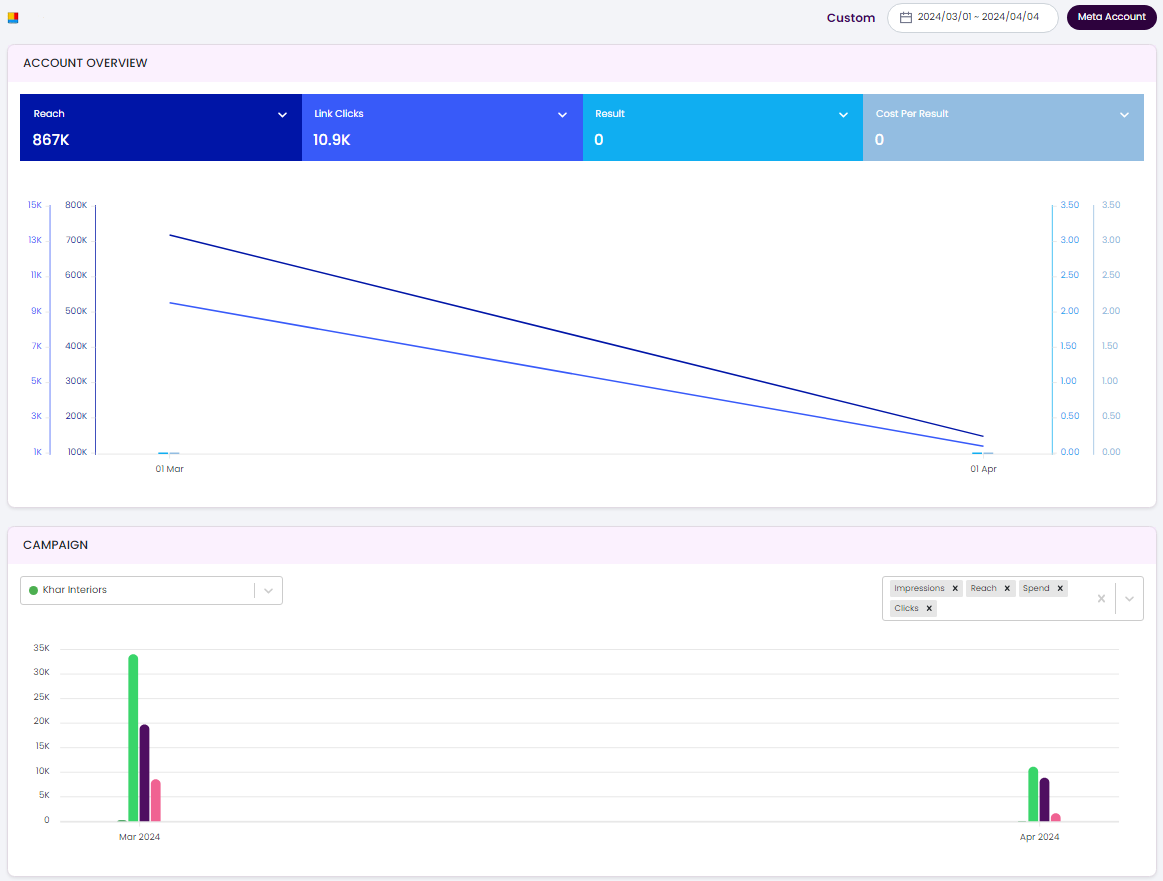The height and width of the screenshot is (881, 1163).
Task: Click the green Impressions bar for Mar 2024
Action: tap(132, 735)
